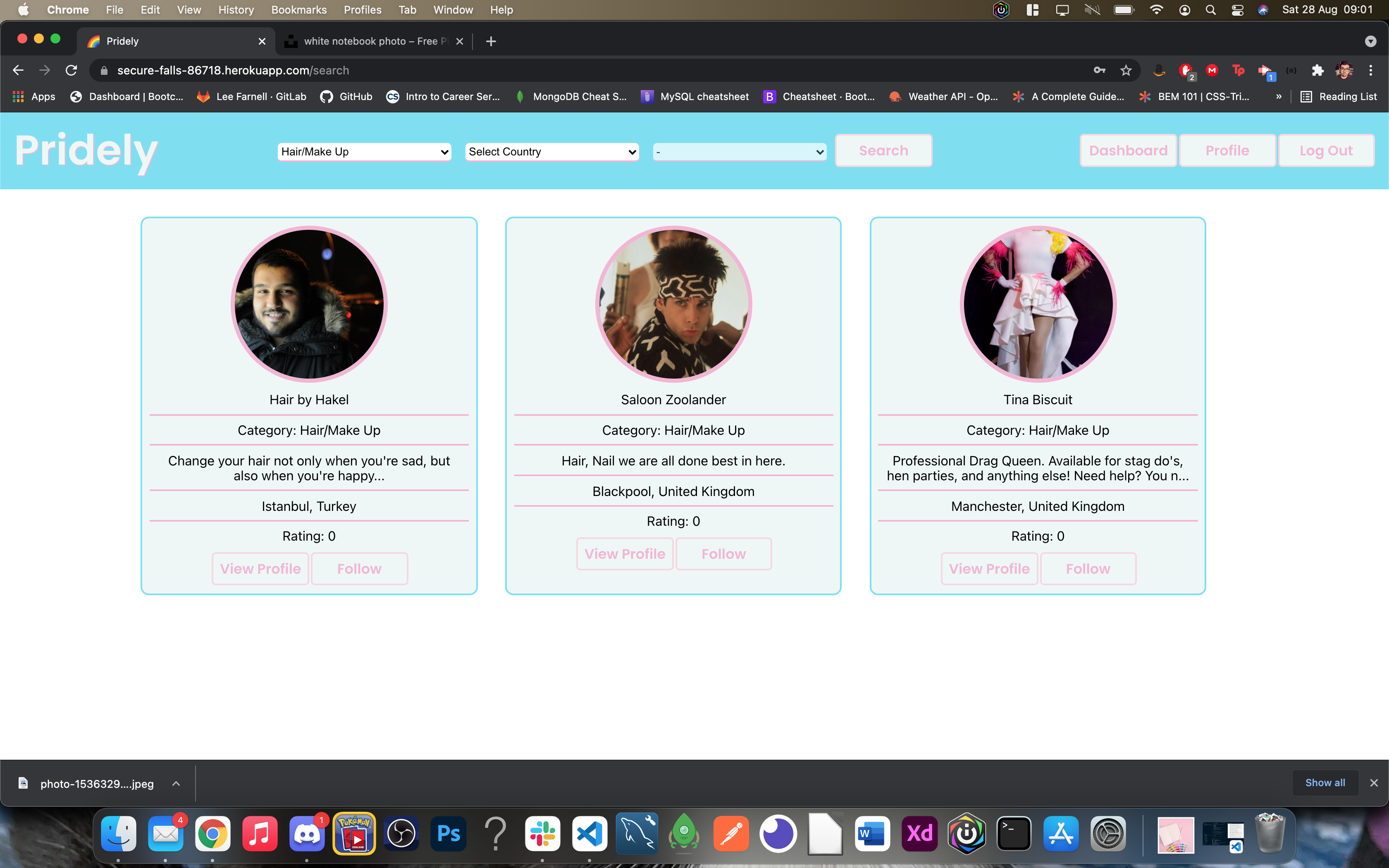The image size is (1389, 868).
Task: Click Hair by Hakel's profile photo
Action: point(309,304)
